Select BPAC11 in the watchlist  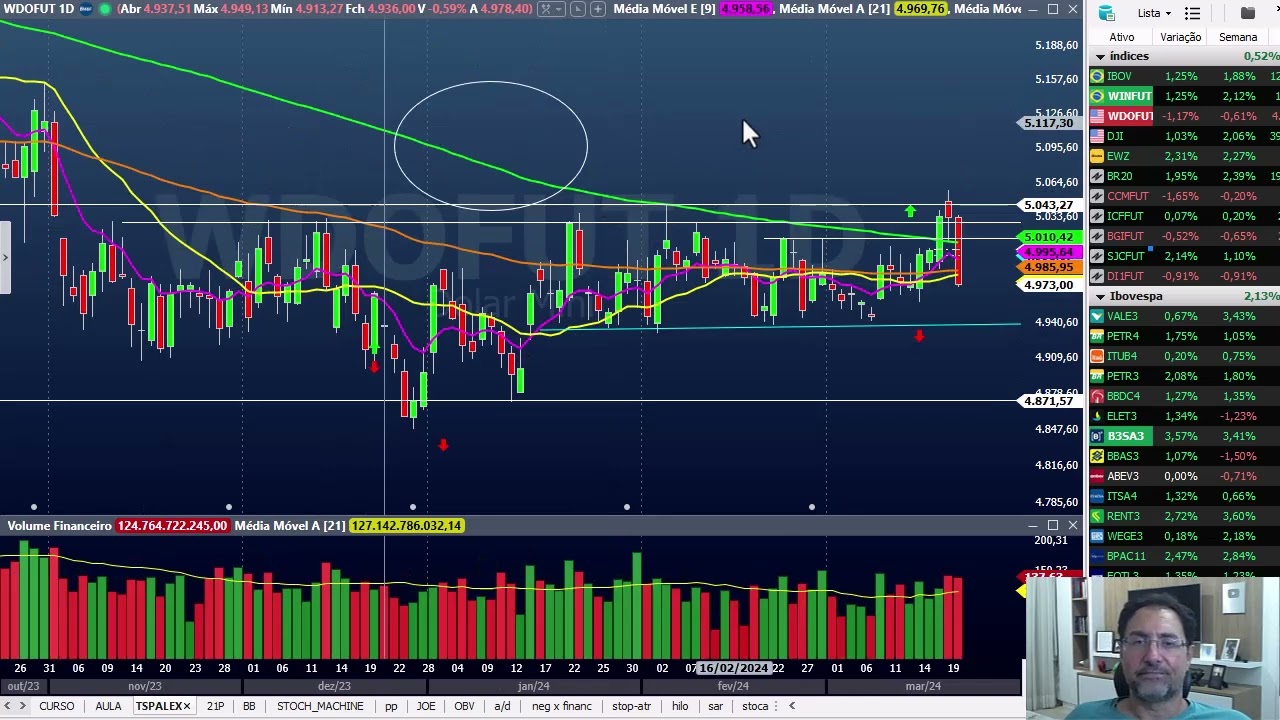coord(1126,556)
